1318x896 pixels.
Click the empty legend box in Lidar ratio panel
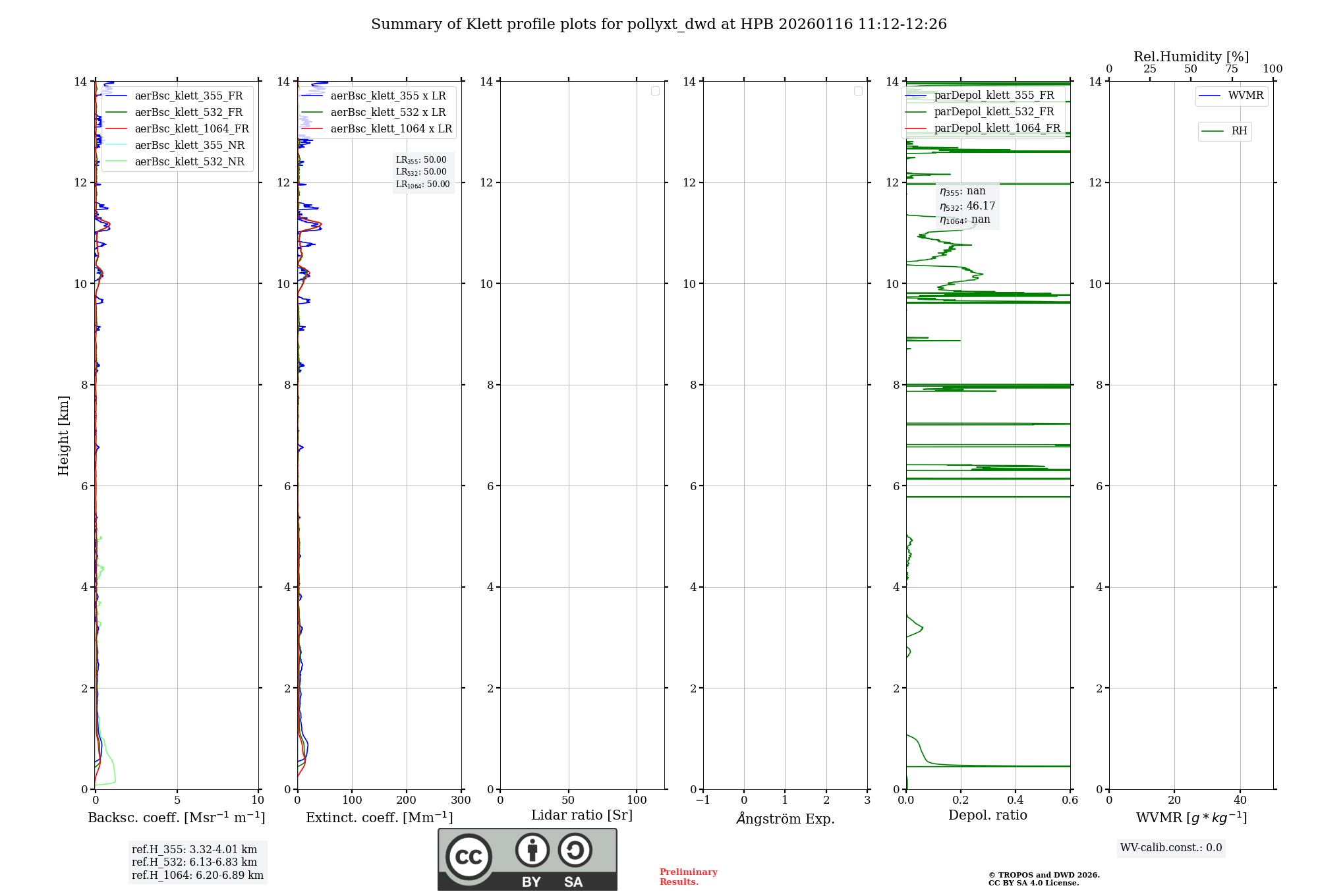point(655,91)
